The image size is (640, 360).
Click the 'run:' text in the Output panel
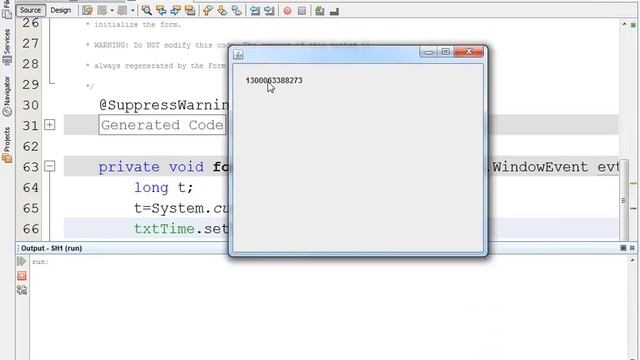pos(40,262)
